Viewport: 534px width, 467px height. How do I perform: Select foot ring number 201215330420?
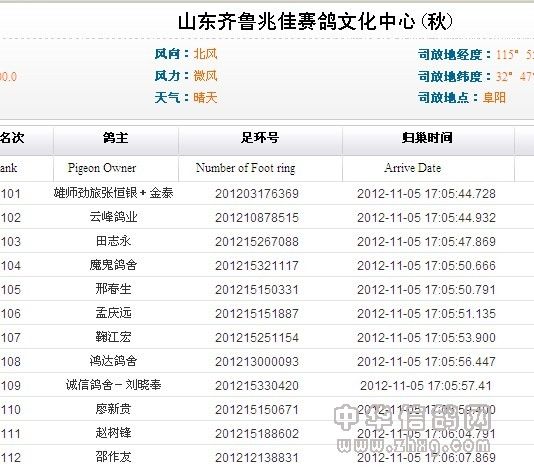coord(257,386)
